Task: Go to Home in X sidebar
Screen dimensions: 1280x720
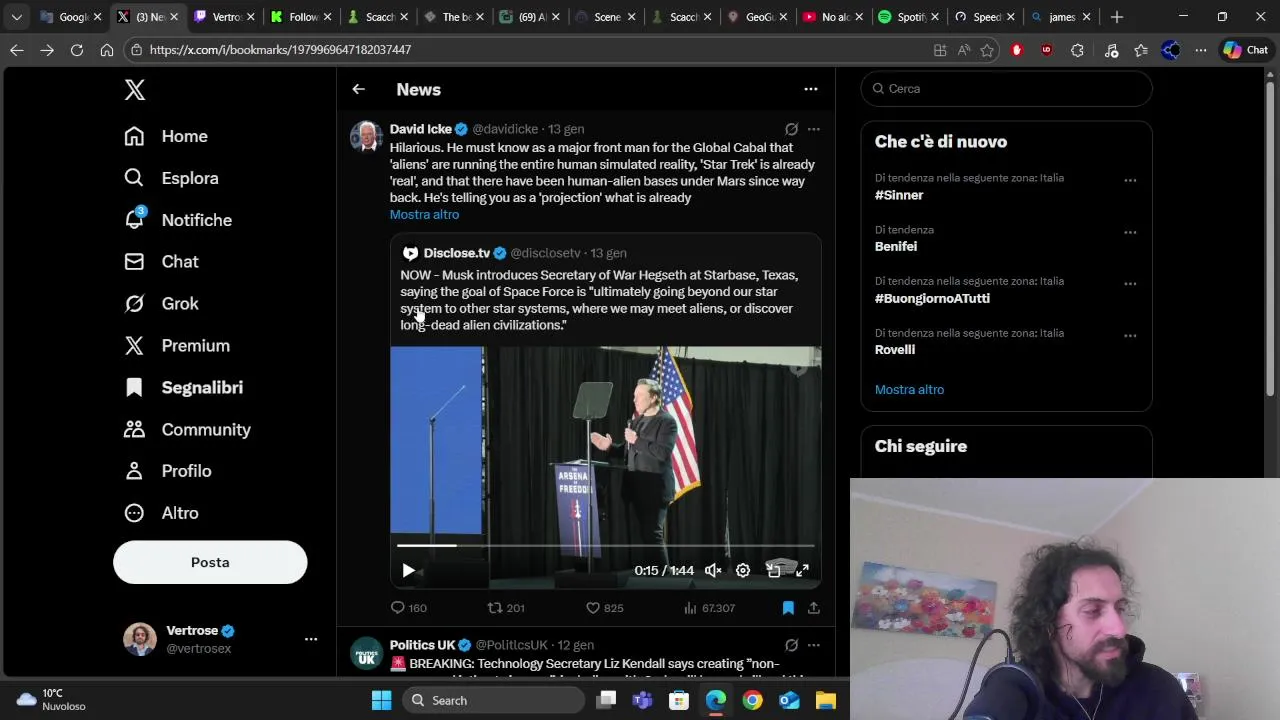Action: point(166,136)
